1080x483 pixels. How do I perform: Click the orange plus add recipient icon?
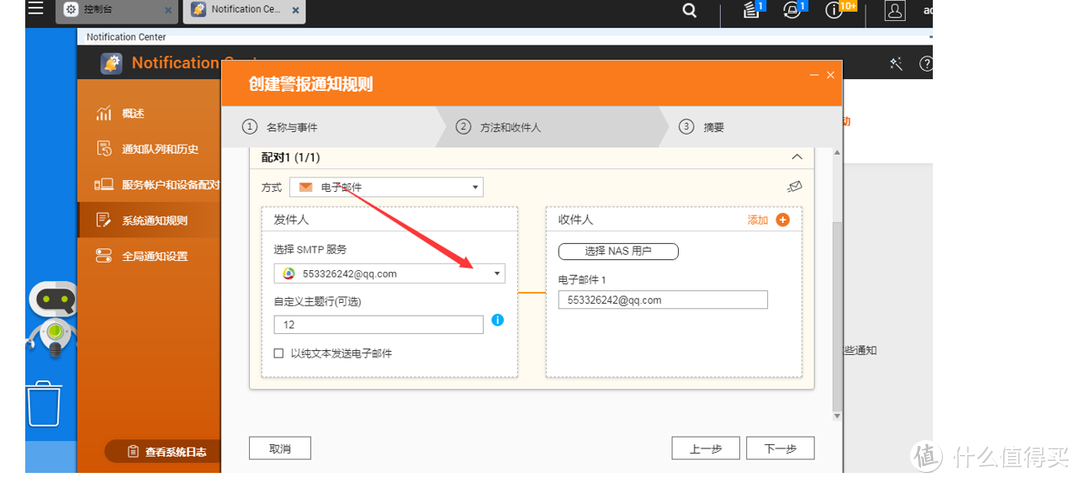click(x=782, y=220)
